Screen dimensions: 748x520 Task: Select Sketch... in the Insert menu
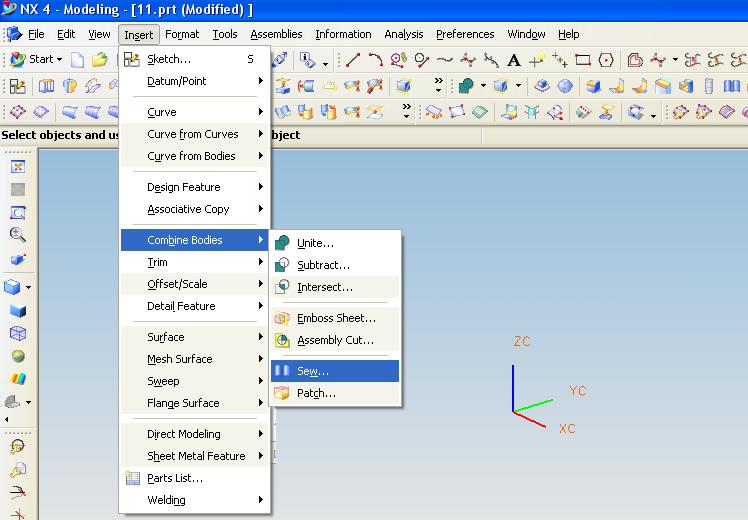(196, 59)
